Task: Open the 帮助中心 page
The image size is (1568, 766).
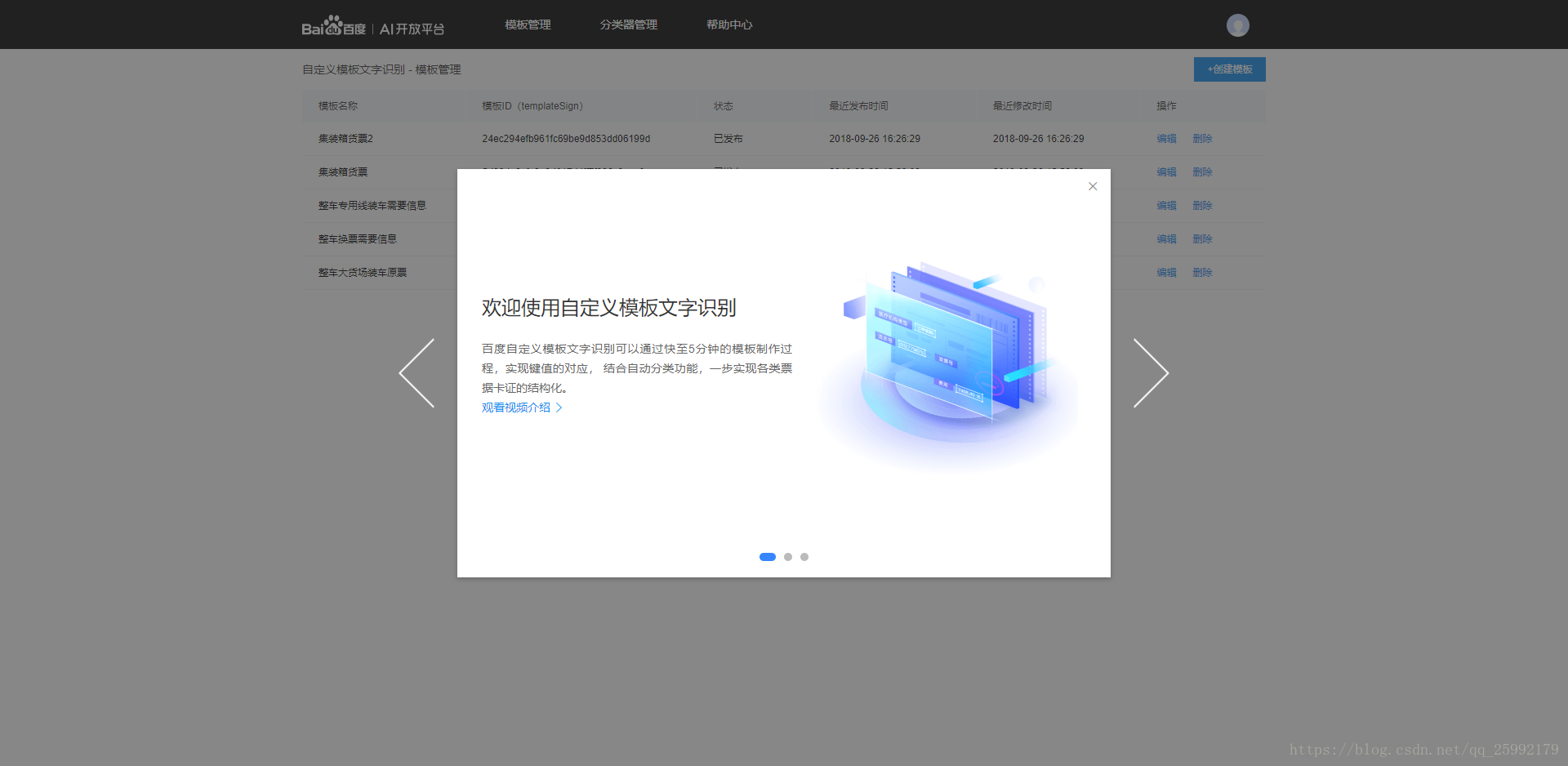Action: coord(729,24)
